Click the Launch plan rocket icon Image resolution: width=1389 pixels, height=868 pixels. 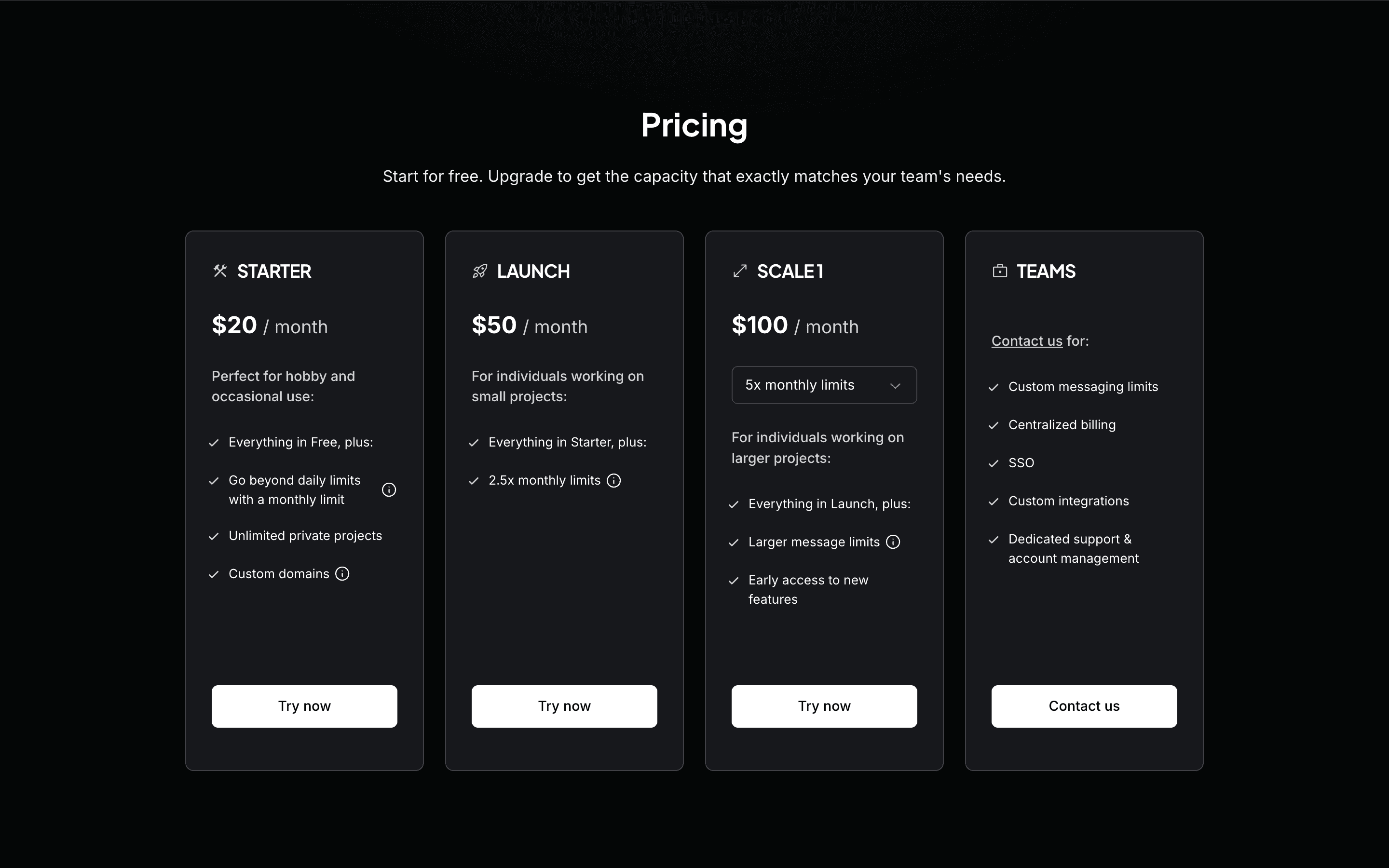480,271
